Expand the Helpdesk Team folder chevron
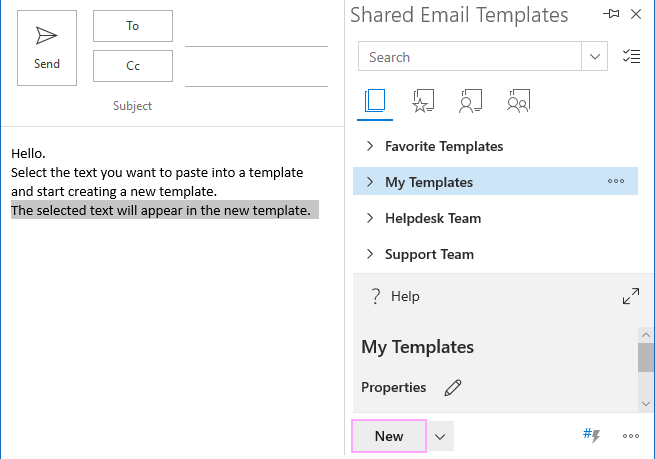This screenshot has height=459, width=655. [x=370, y=218]
